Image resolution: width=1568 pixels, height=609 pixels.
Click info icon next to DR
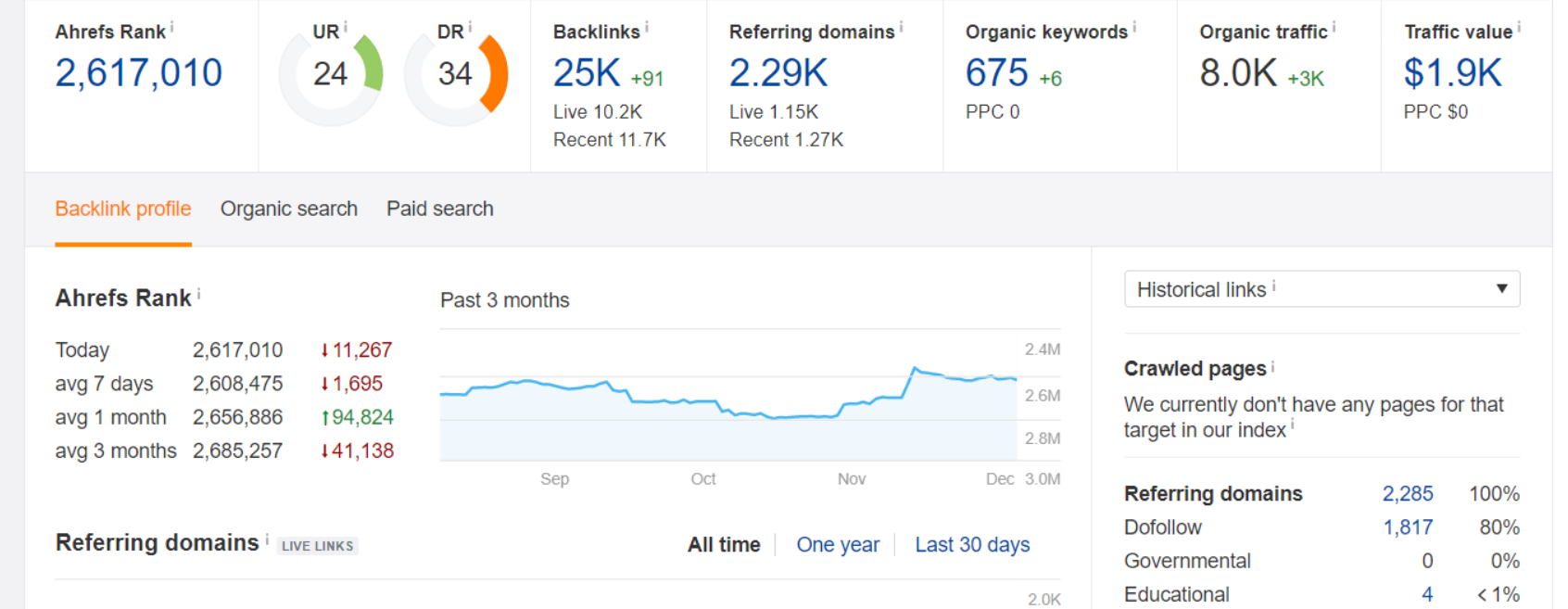470,28
